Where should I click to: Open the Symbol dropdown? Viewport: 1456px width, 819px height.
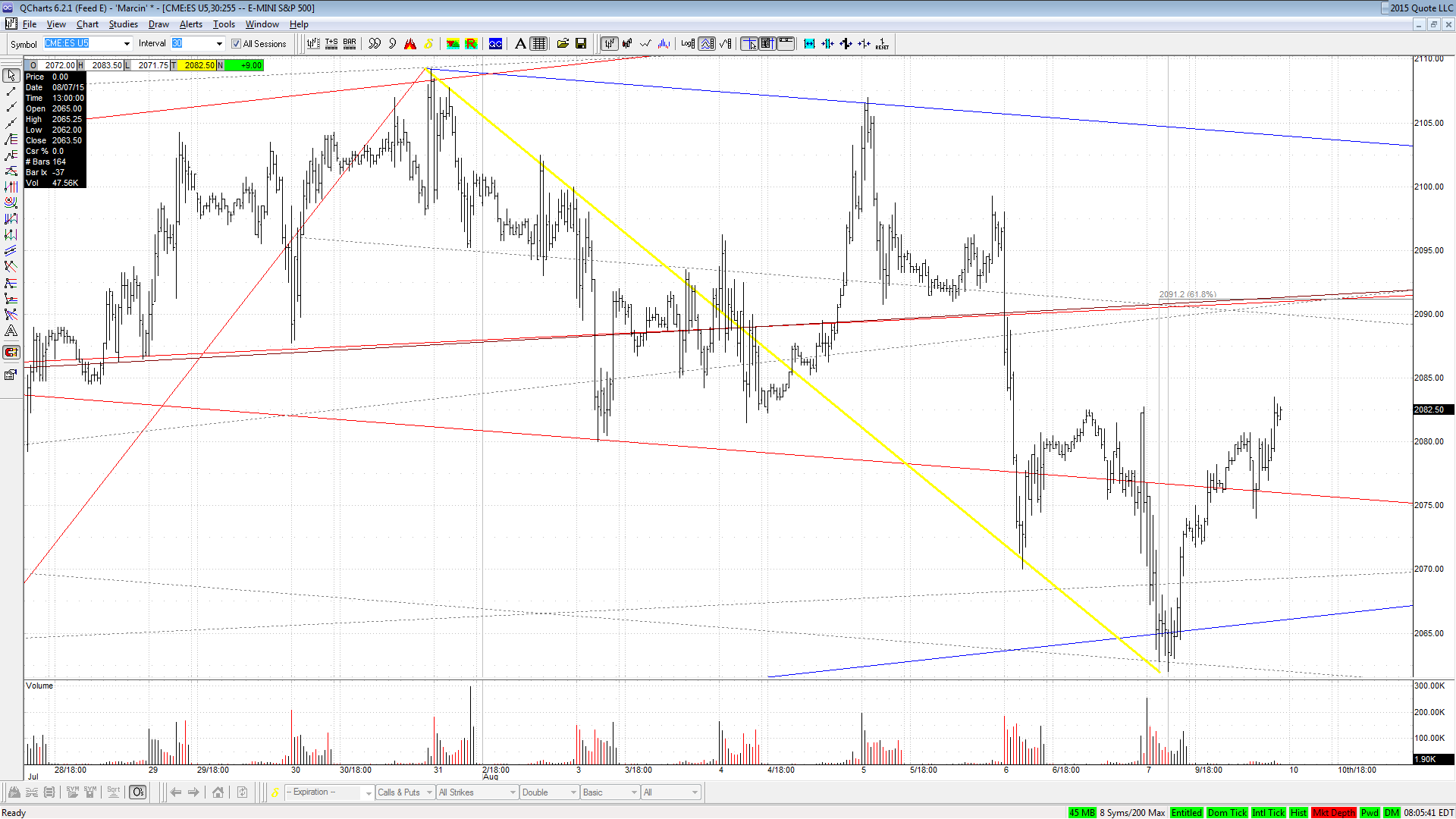click(127, 44)
